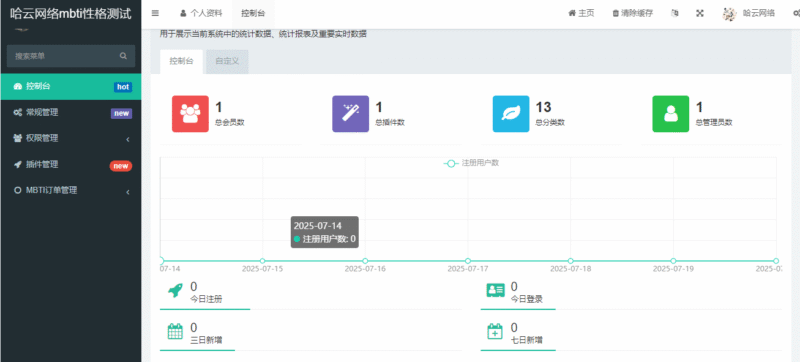Screen dimensions: 800x362
Task: Toggle sidebar with hamburger menu icon
Action: point(155,13)
